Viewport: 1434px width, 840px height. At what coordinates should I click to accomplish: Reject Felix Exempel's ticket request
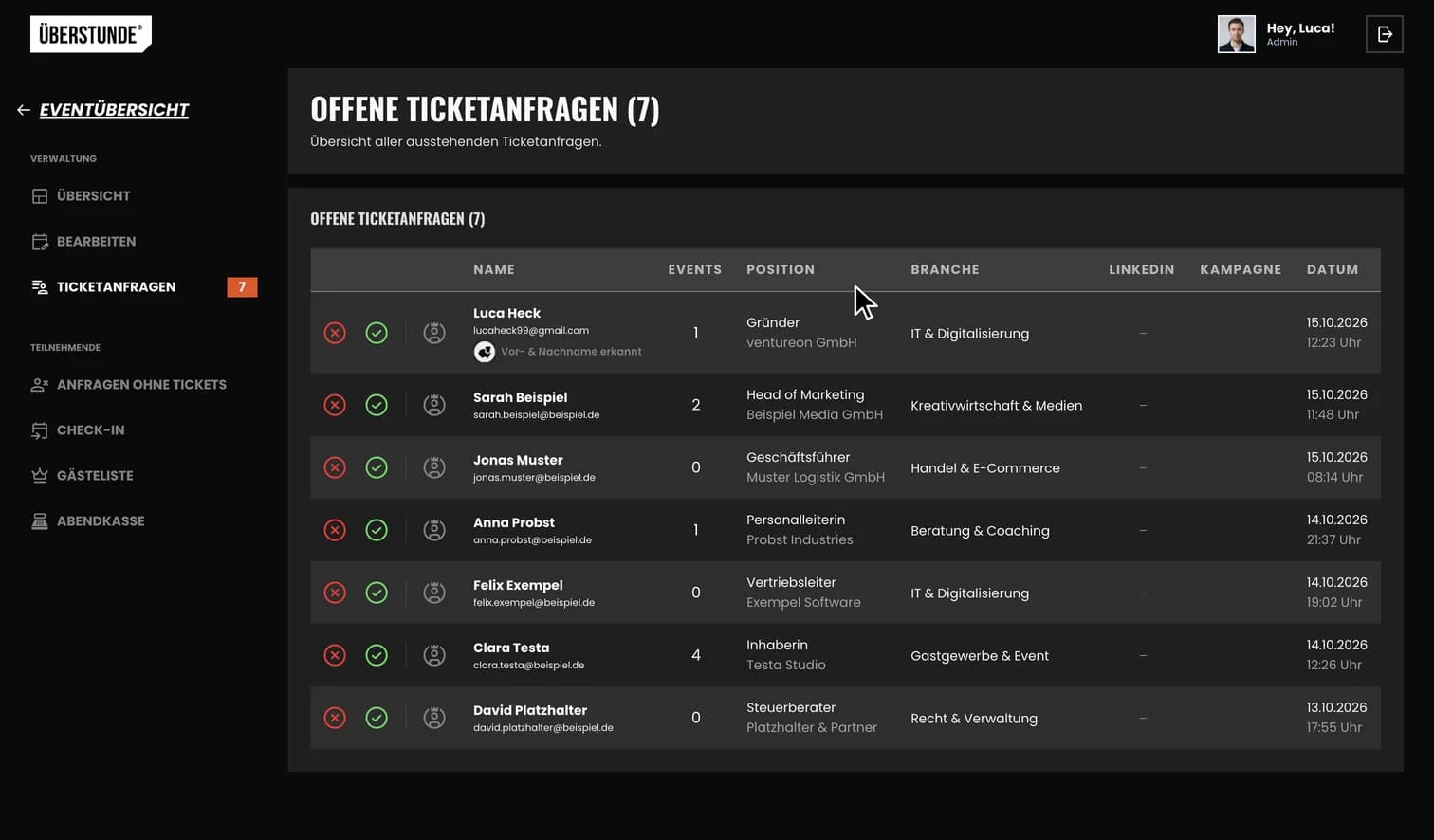(x=335, y=593)
